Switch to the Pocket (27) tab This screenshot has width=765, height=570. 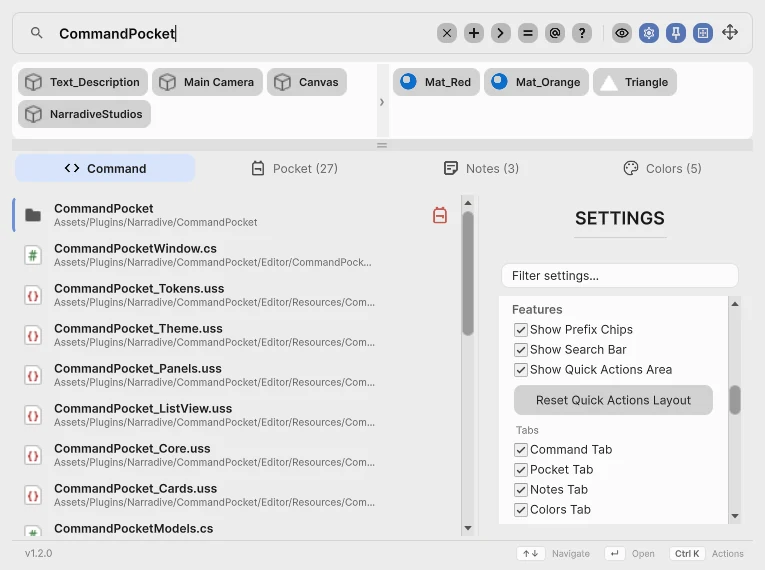tap(294, 168)
